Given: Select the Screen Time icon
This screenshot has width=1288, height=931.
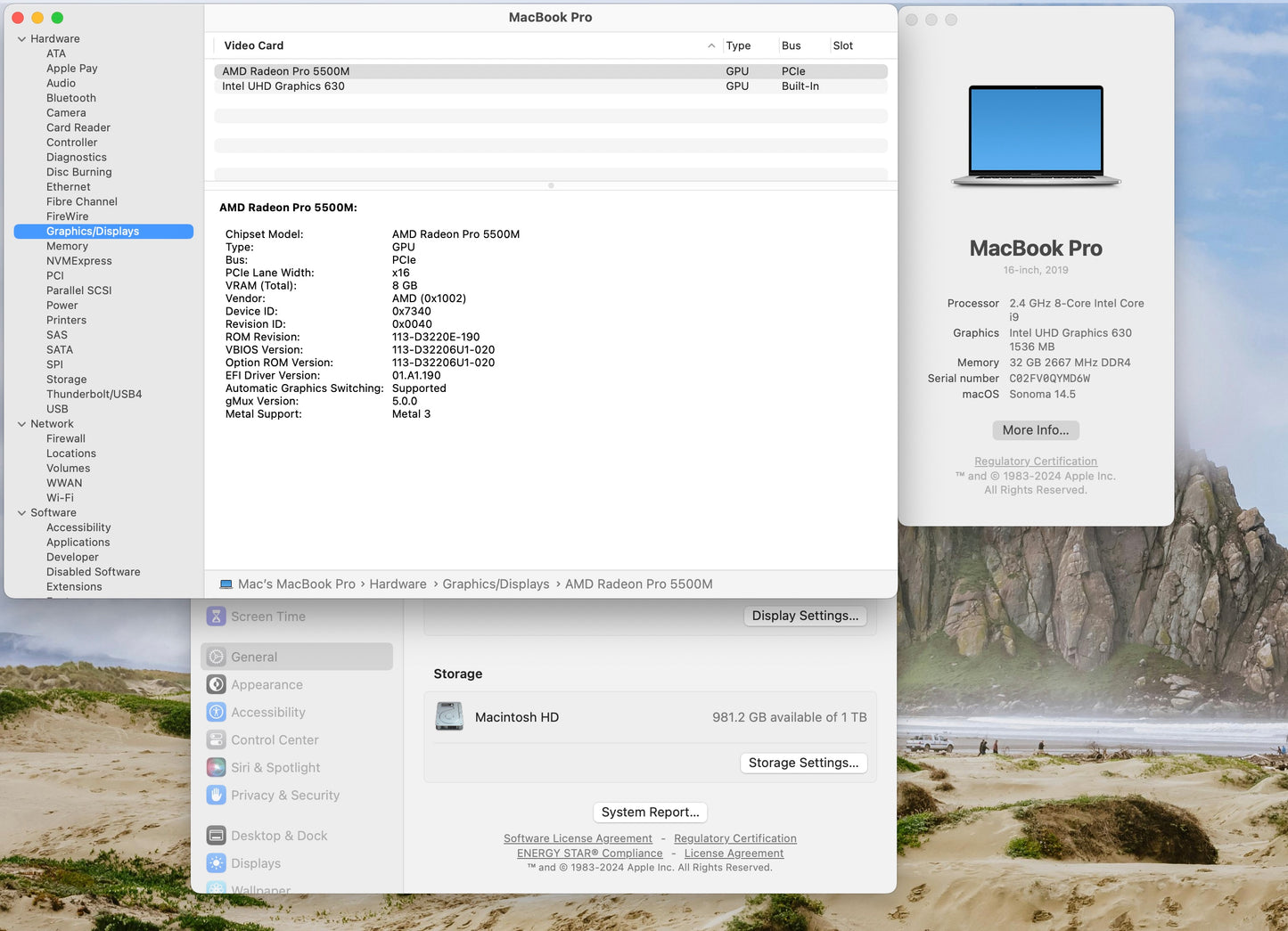Looking at the screenshot, I should [216, 616].
